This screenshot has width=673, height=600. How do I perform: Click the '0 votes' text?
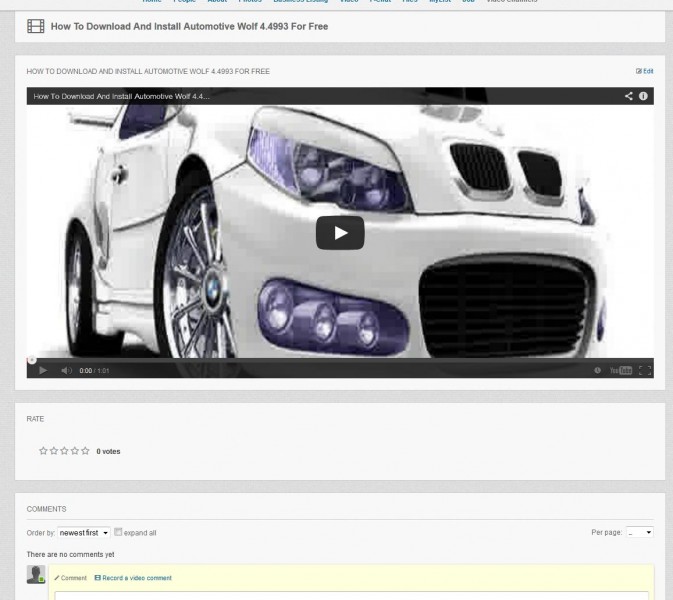coord(108,452)
